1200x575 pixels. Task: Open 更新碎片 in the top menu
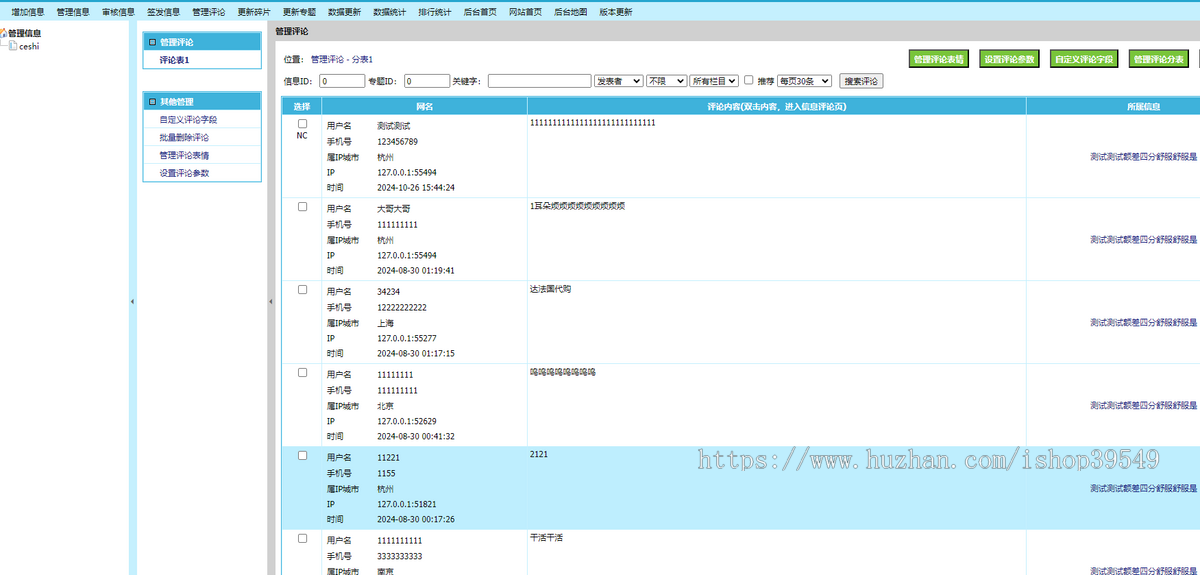tap(254, 12)
